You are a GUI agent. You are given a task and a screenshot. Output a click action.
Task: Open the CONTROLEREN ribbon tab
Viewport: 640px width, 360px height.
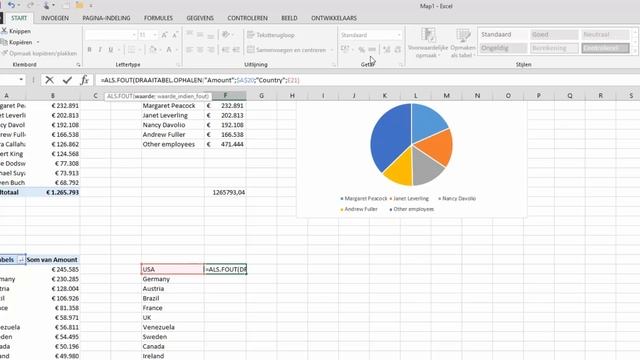coord(247,18)
